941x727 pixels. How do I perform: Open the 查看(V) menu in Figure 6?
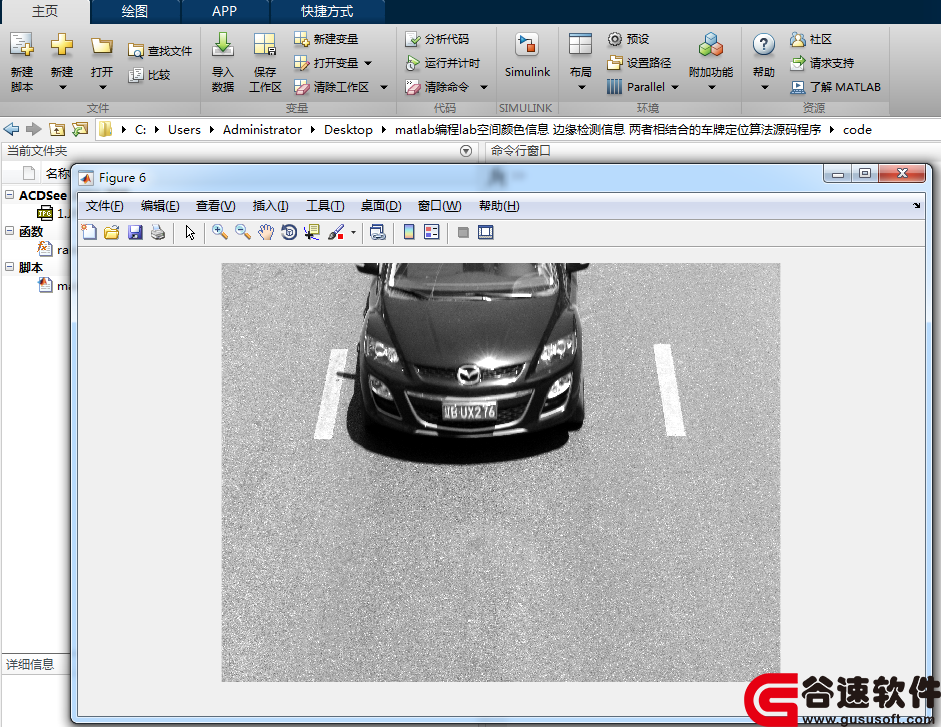coord(215,206)
